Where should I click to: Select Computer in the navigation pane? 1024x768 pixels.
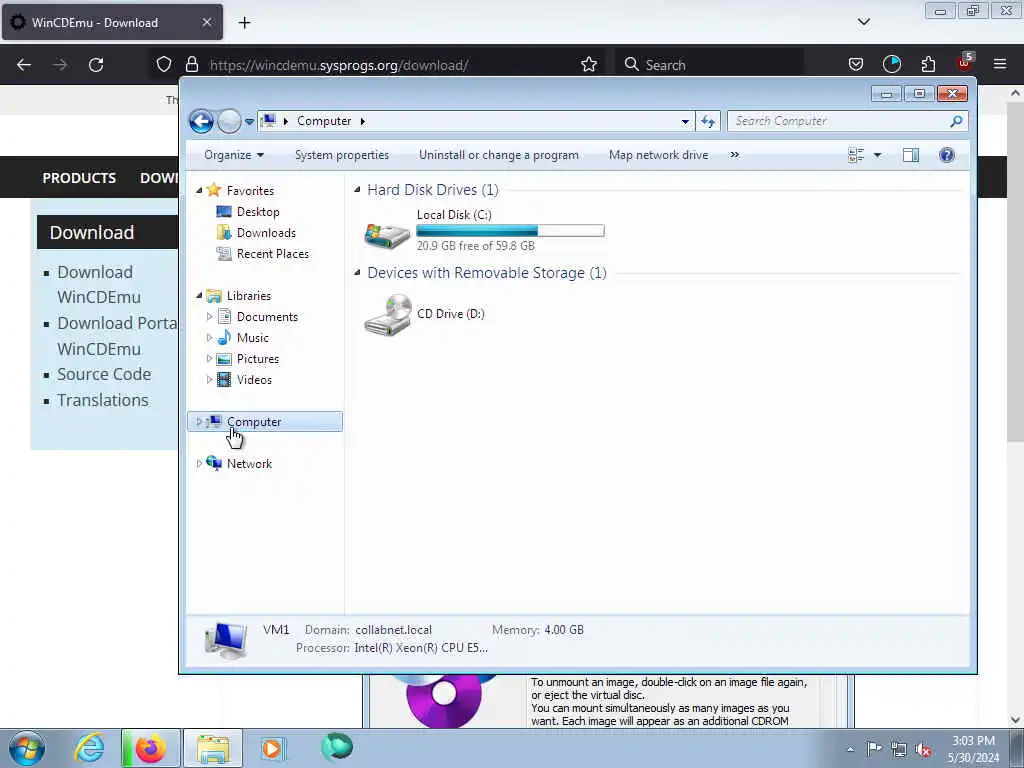coord(254,422)
